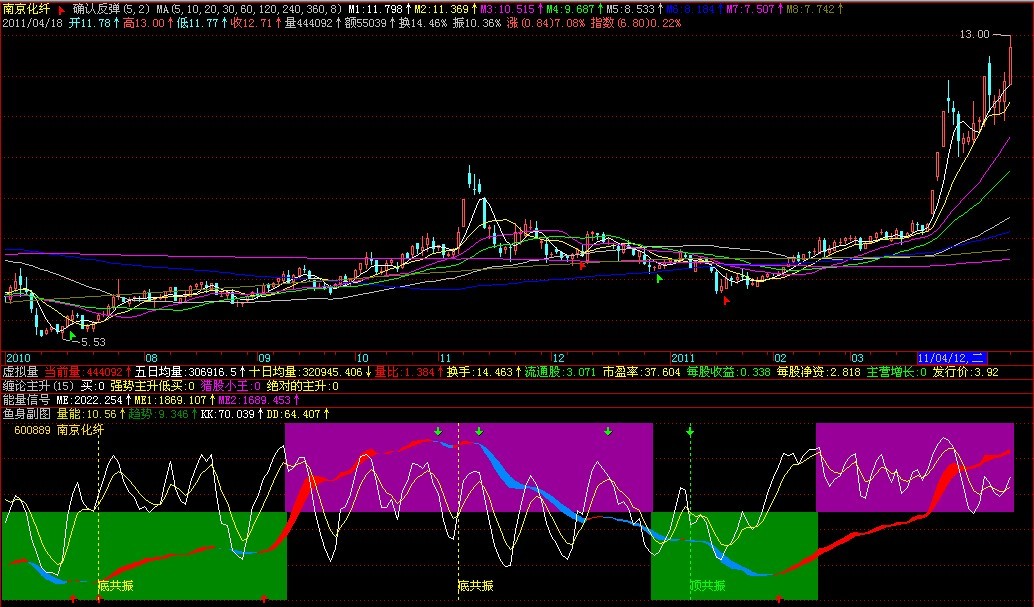
Task: Click the green sell arrow above the purple zone
Action: 606,432
